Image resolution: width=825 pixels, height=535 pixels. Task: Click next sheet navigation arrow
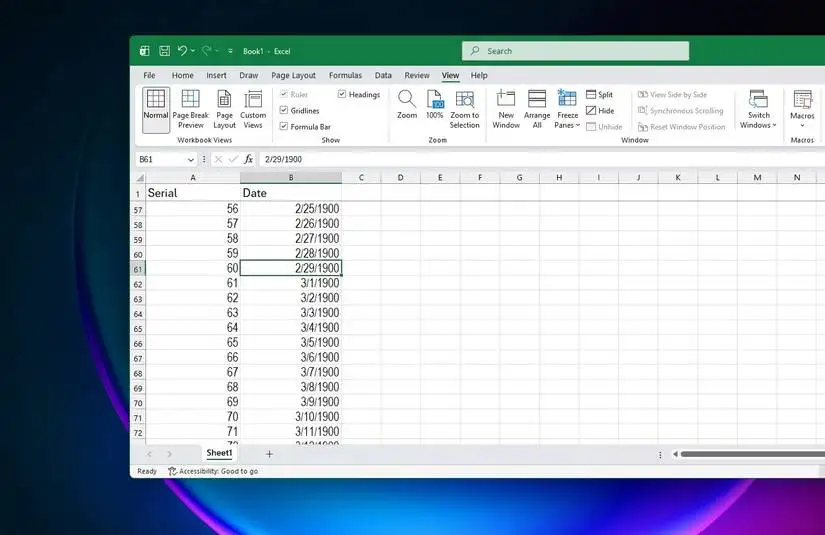click(169, 454)
